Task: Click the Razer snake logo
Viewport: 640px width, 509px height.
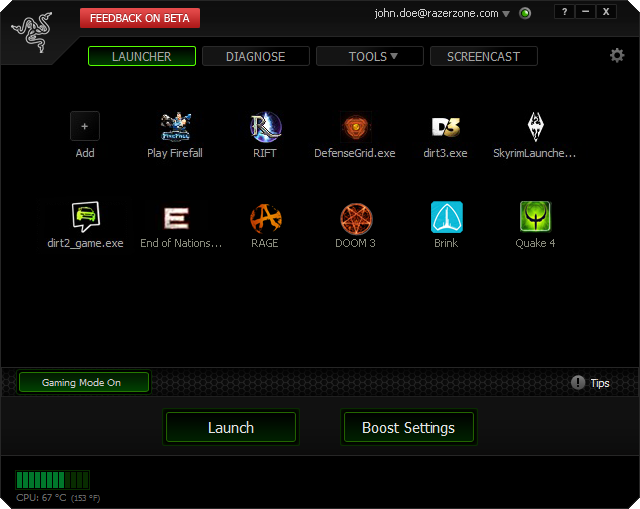Action: click(32, 32)
